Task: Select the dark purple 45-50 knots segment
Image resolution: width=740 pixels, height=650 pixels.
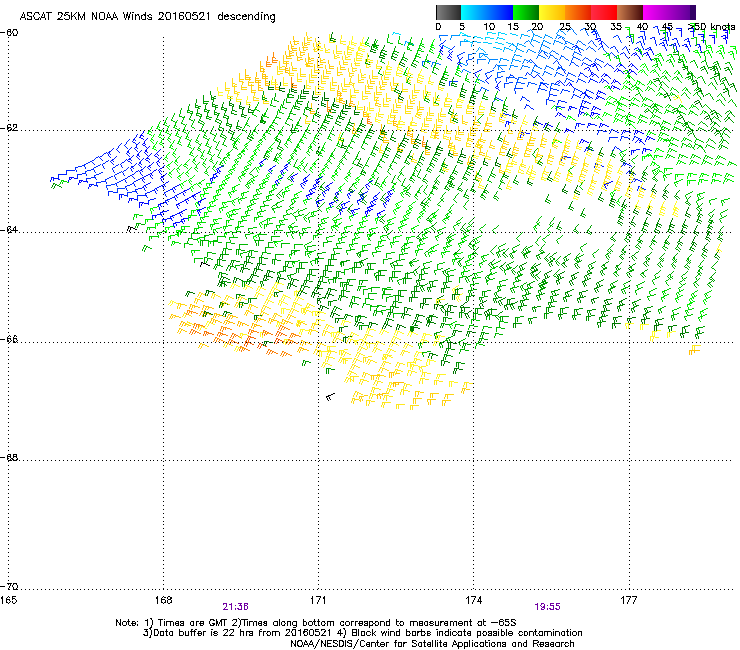Action: click(682, 12)
